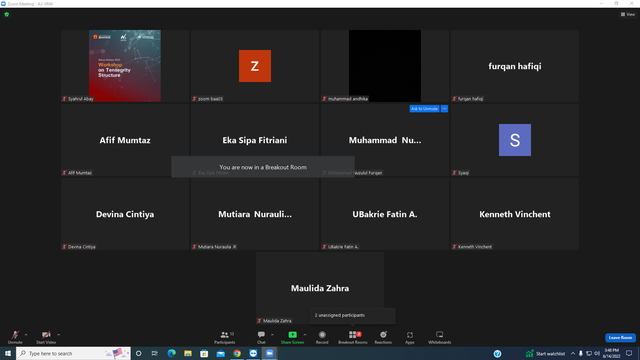Open Cortana circle icon on taskbar
The image size is (640, 360).
click(x=138, y=353)
